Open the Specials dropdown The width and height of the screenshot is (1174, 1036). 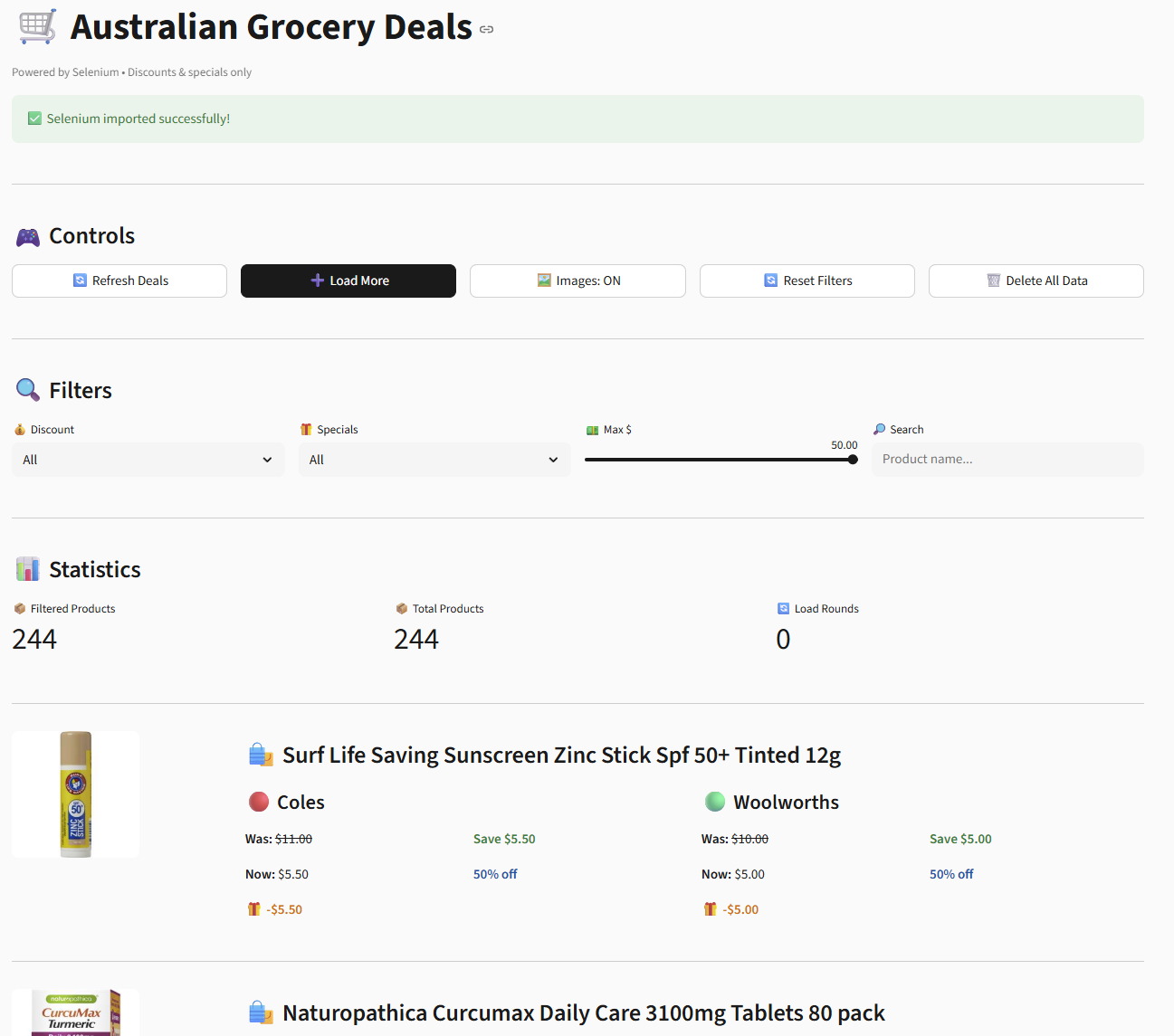(434, 460)
